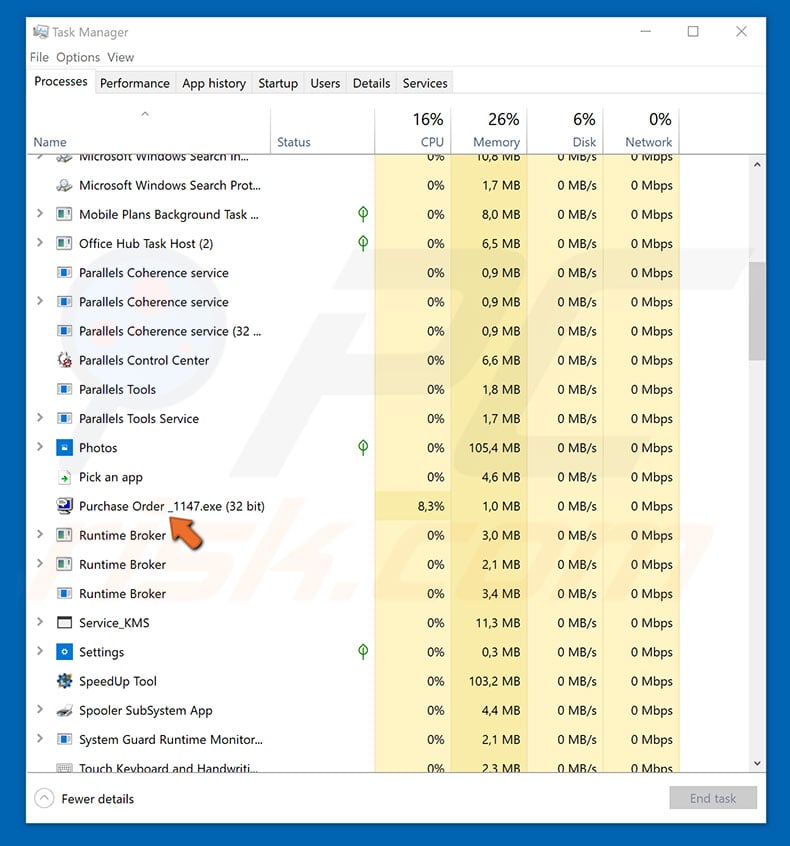Expand the System Guard Runtime Monitor row

[39, 738]
